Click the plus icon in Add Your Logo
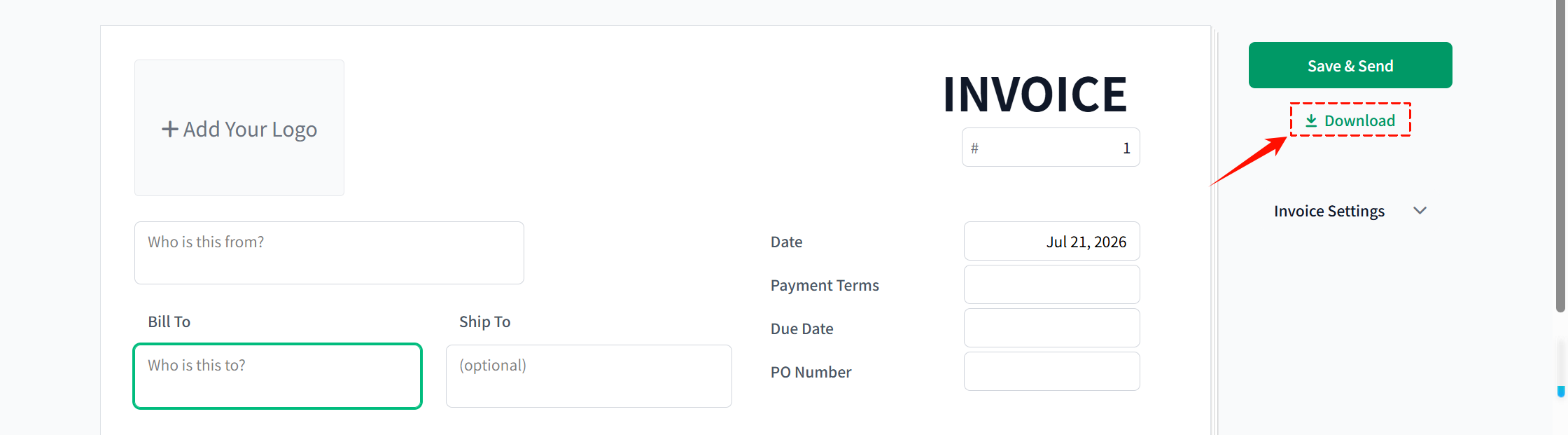The height and width of the screenshot is (435, 1568). pos(169,129)
